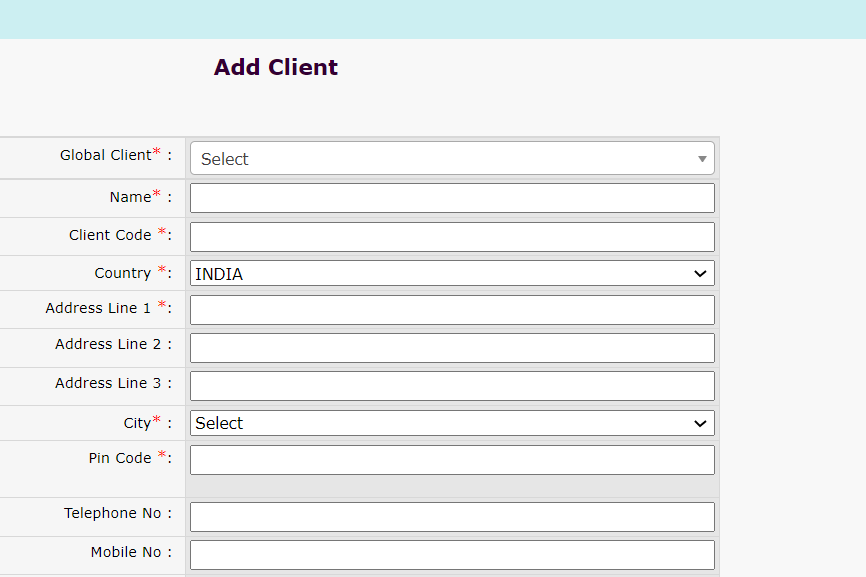866x577 pixels.
Task: Click the Client Code label text
Action: coord(110,235)
